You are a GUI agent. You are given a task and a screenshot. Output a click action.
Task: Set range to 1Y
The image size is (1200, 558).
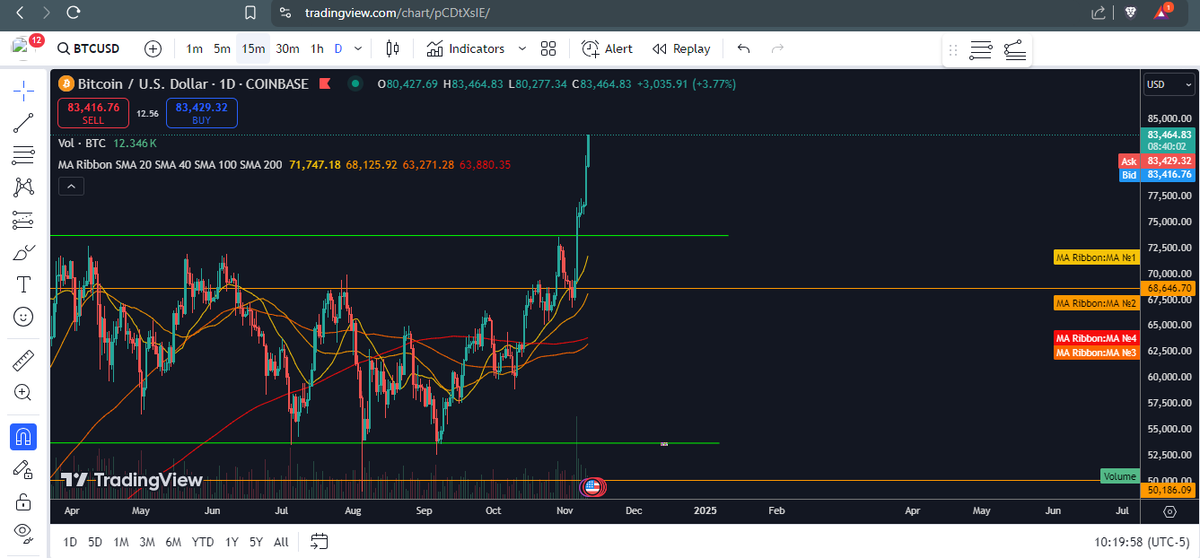coord(232,542)
